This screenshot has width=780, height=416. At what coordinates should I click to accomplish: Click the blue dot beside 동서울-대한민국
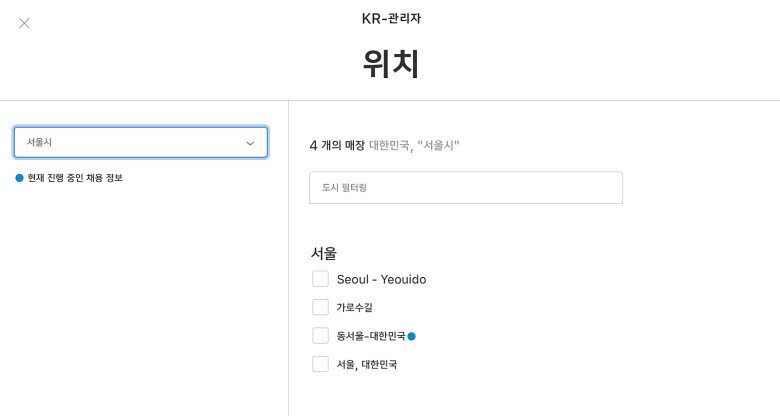click(412, 336)
